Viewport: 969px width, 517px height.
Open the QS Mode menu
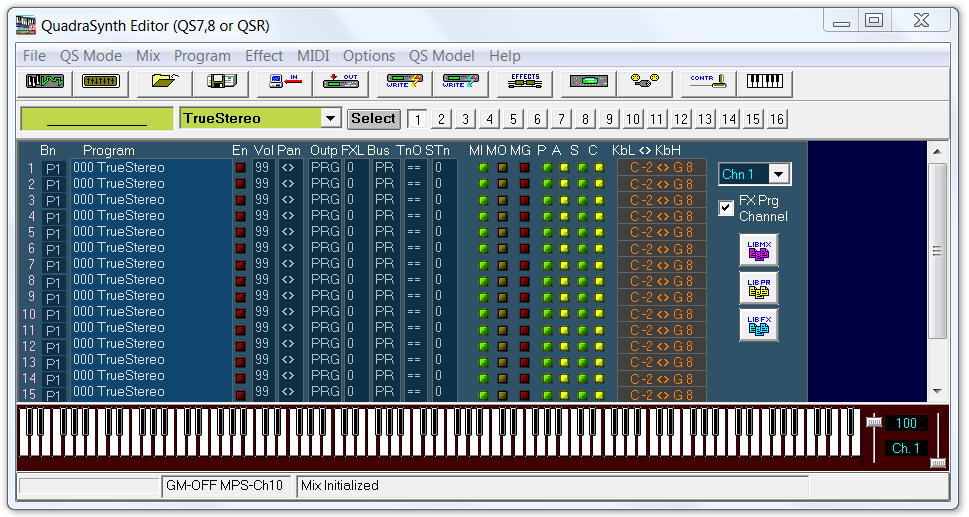pos(90,56)
